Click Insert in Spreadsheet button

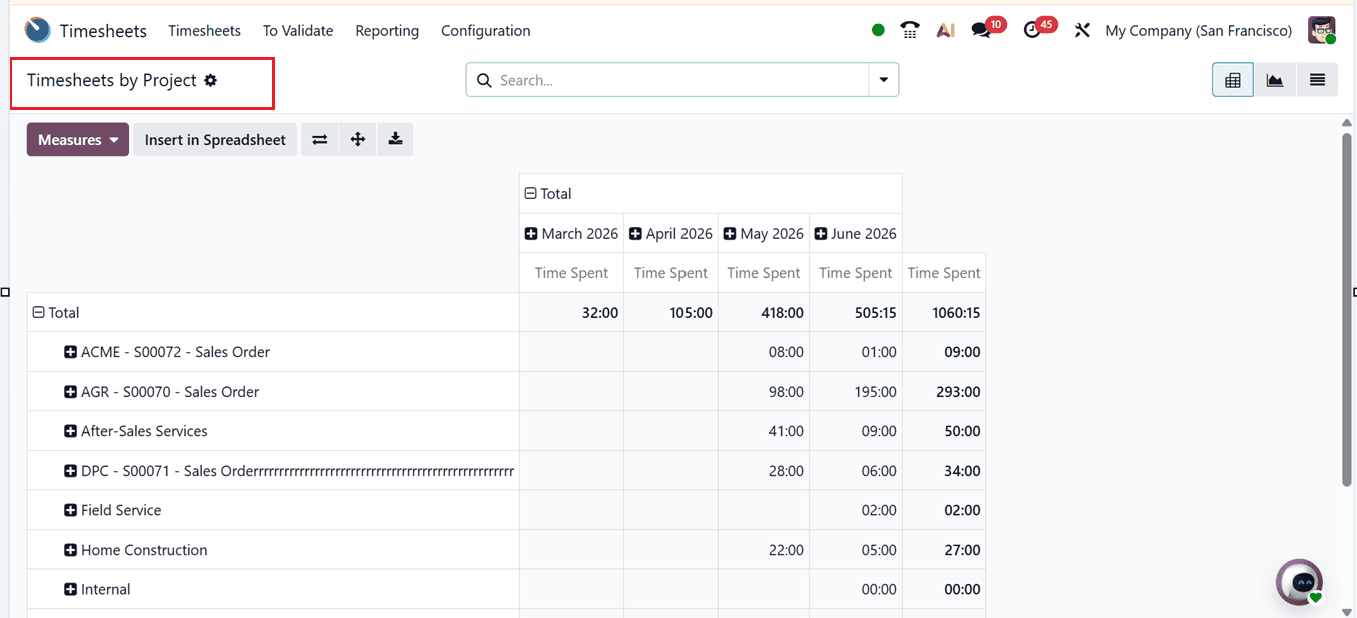click(x=215, y=140)
